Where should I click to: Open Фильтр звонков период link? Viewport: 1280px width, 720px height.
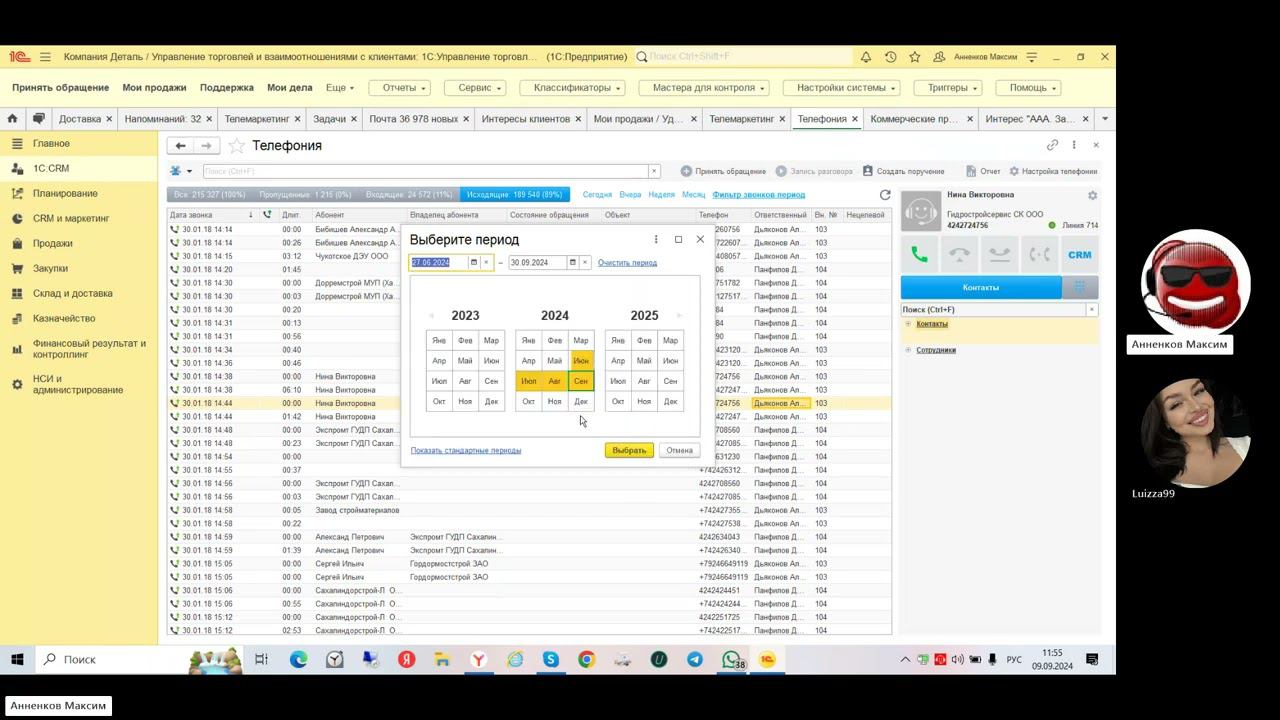pos(759,195)
